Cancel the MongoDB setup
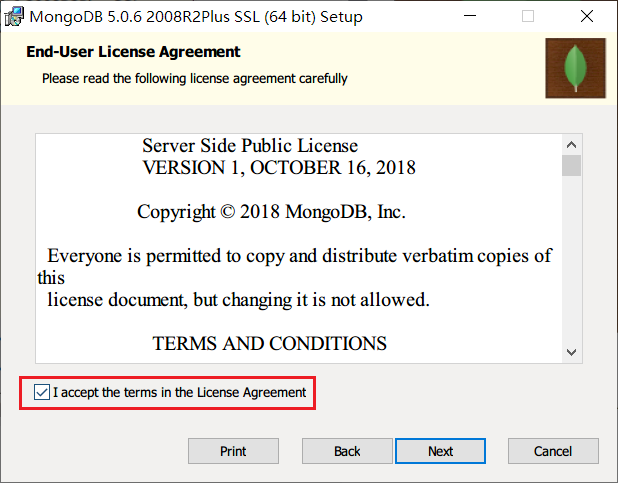This screenshot has height=483, width=618. pyautogui.click(x=553, y=451)
